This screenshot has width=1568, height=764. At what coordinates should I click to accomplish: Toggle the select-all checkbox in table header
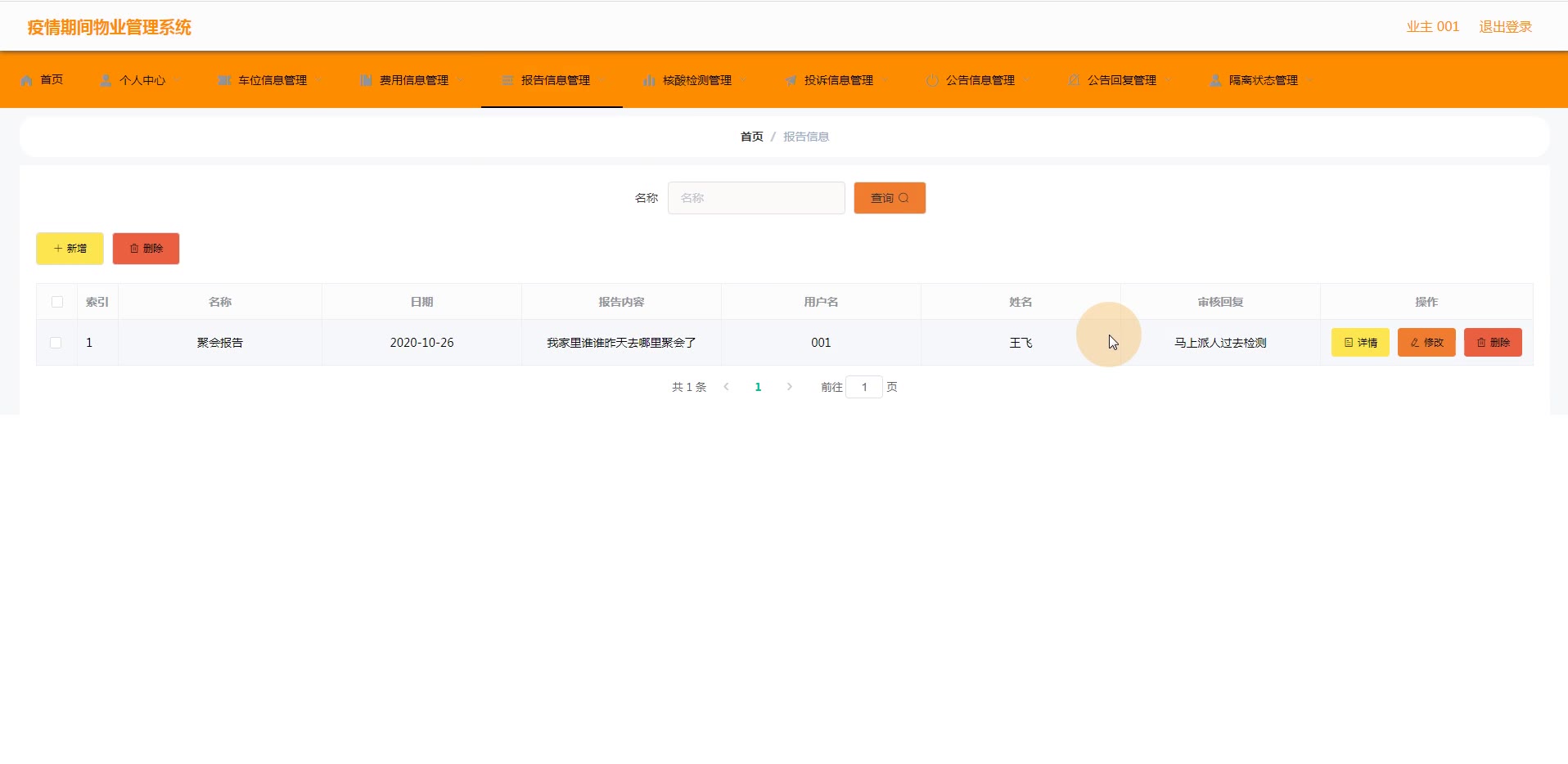click(x=57, y=302)
